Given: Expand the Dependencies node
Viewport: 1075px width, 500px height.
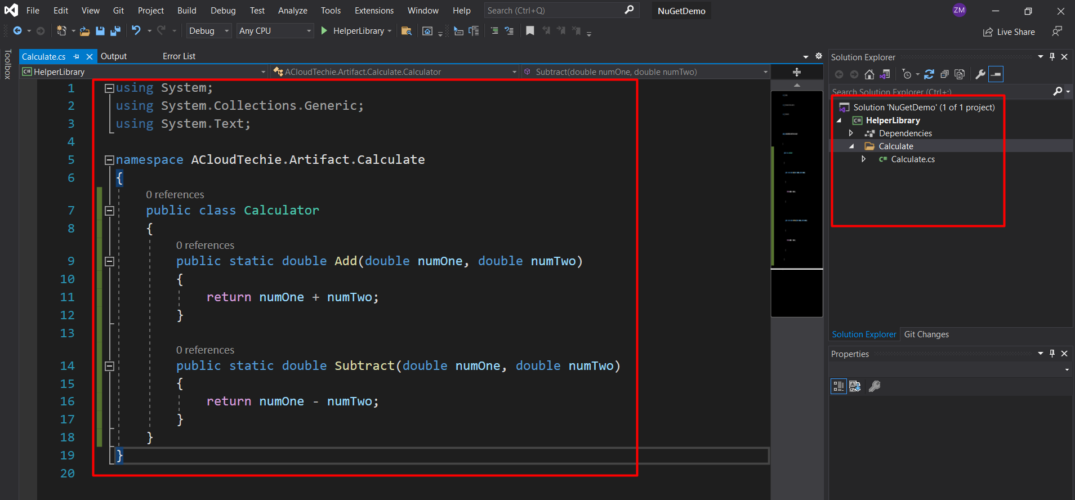Looking at the screenshot, I should 851,133.
